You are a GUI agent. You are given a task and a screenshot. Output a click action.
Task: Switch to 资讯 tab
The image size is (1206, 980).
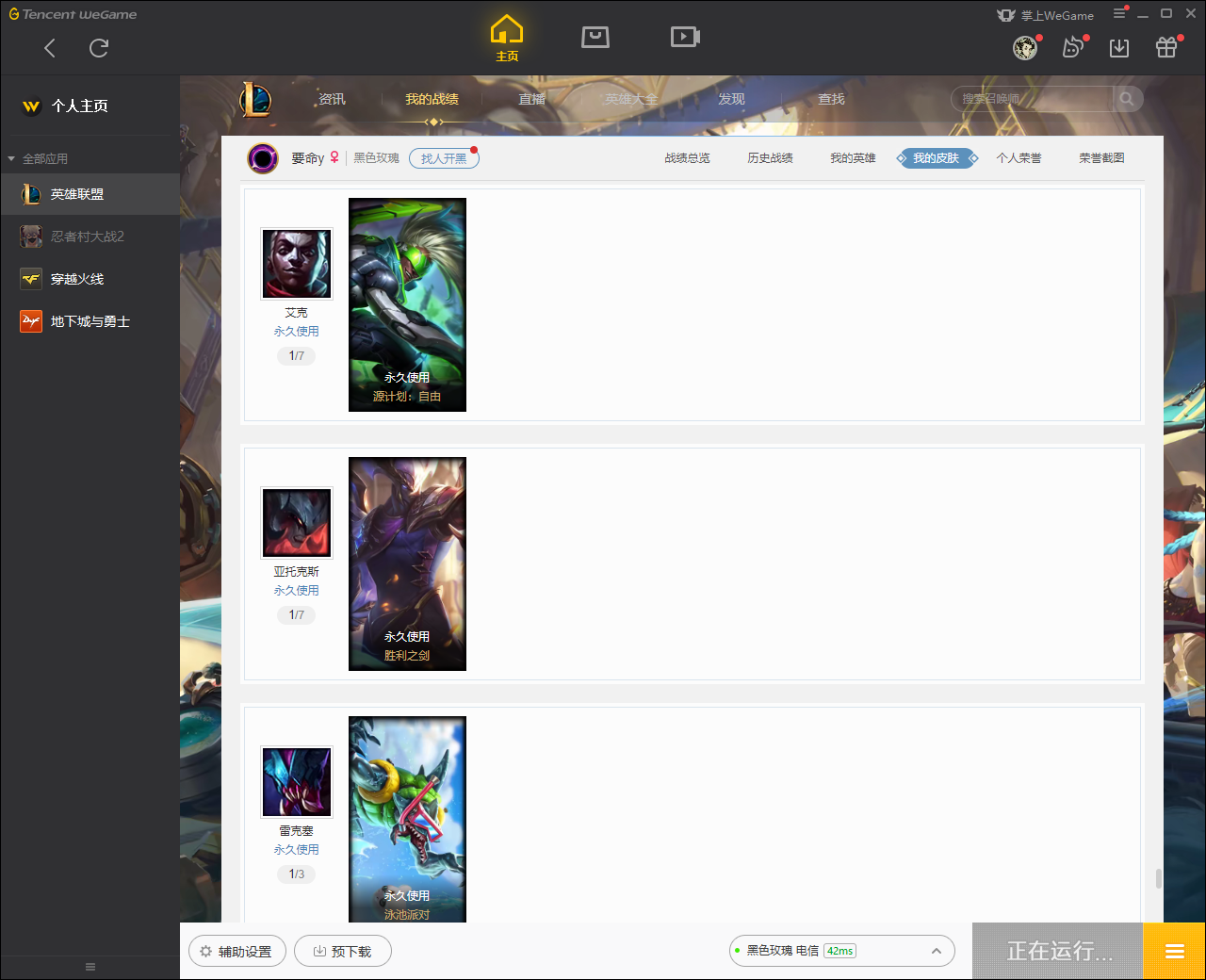click(x=332, y=99)
